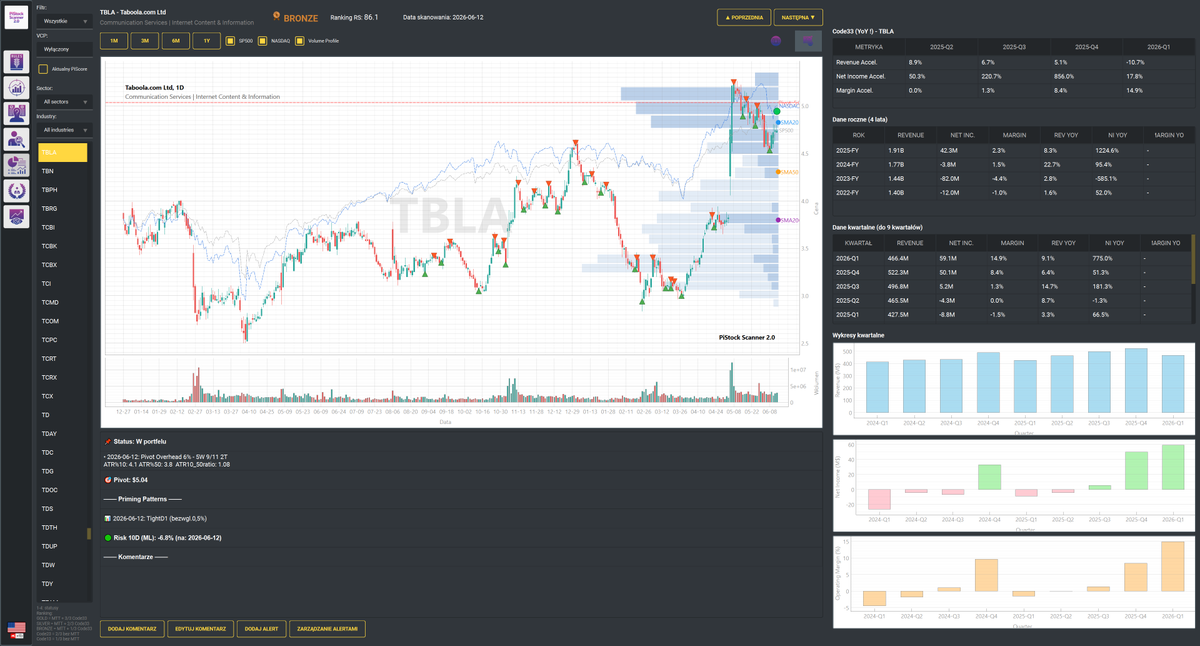1200x646 pixels.
Task: Click the METRYKA column header
Action: point(869,47)
